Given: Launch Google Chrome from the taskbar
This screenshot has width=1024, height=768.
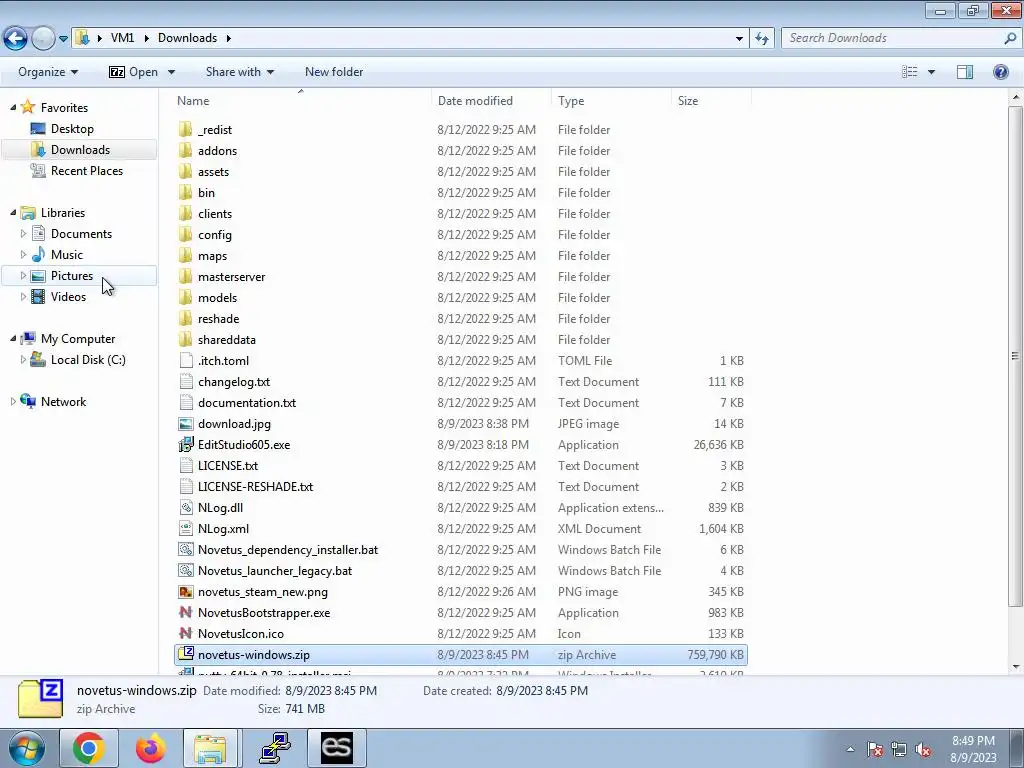Looking at the screenshot, I should tap(89, 748).
